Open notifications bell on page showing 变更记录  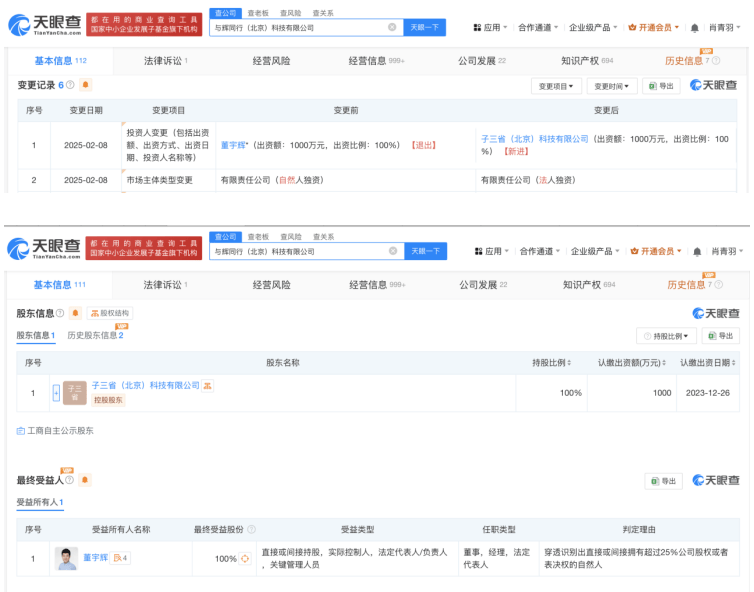coord(694,28)
